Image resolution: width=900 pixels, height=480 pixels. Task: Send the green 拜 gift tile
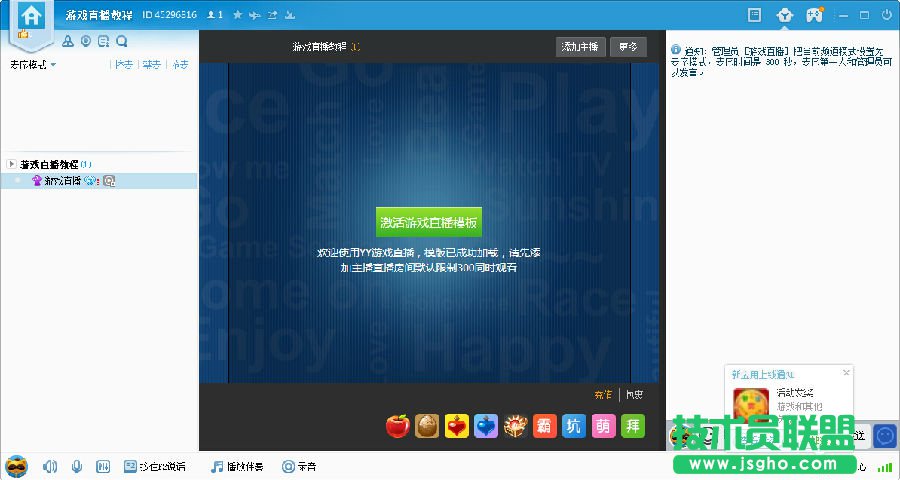coord(633,426)
